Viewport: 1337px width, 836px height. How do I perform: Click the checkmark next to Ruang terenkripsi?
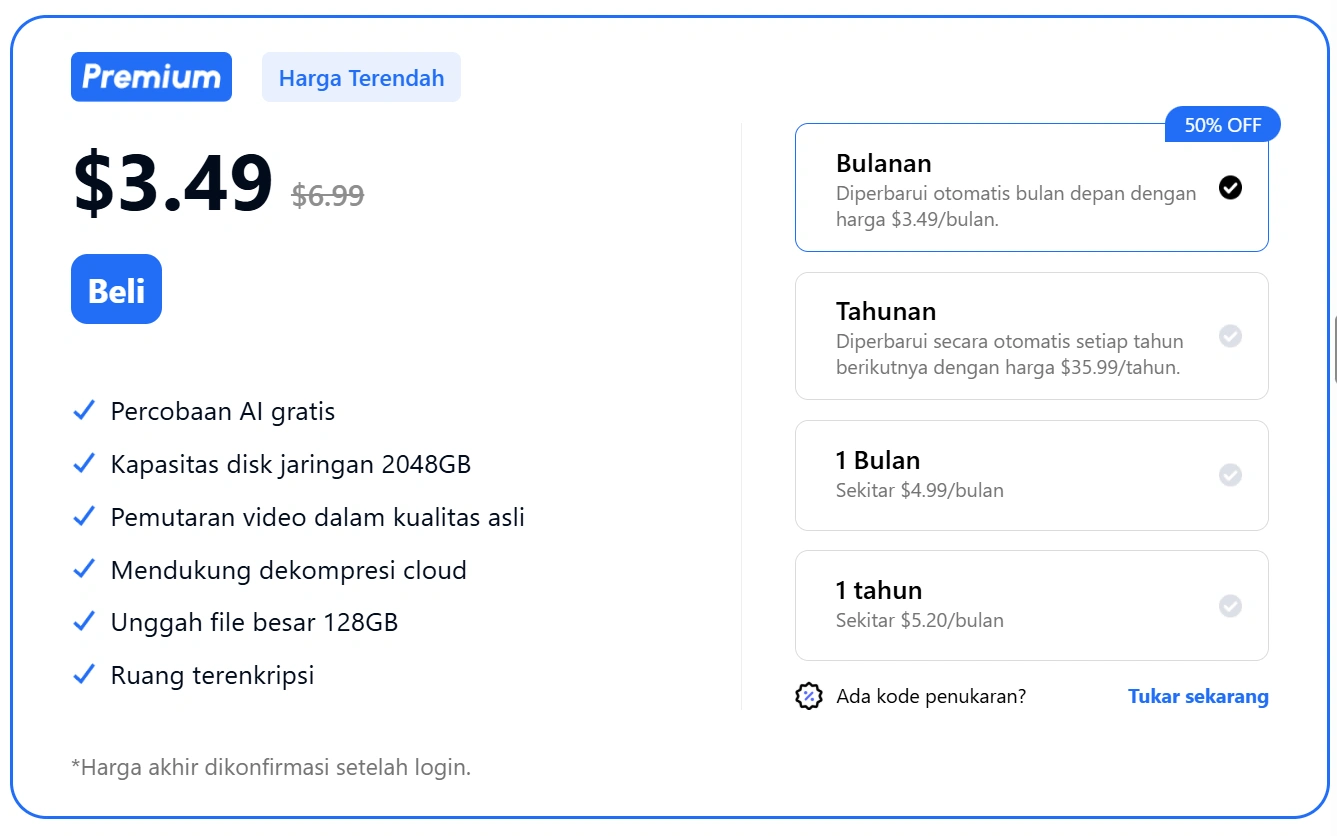point(84,675)
